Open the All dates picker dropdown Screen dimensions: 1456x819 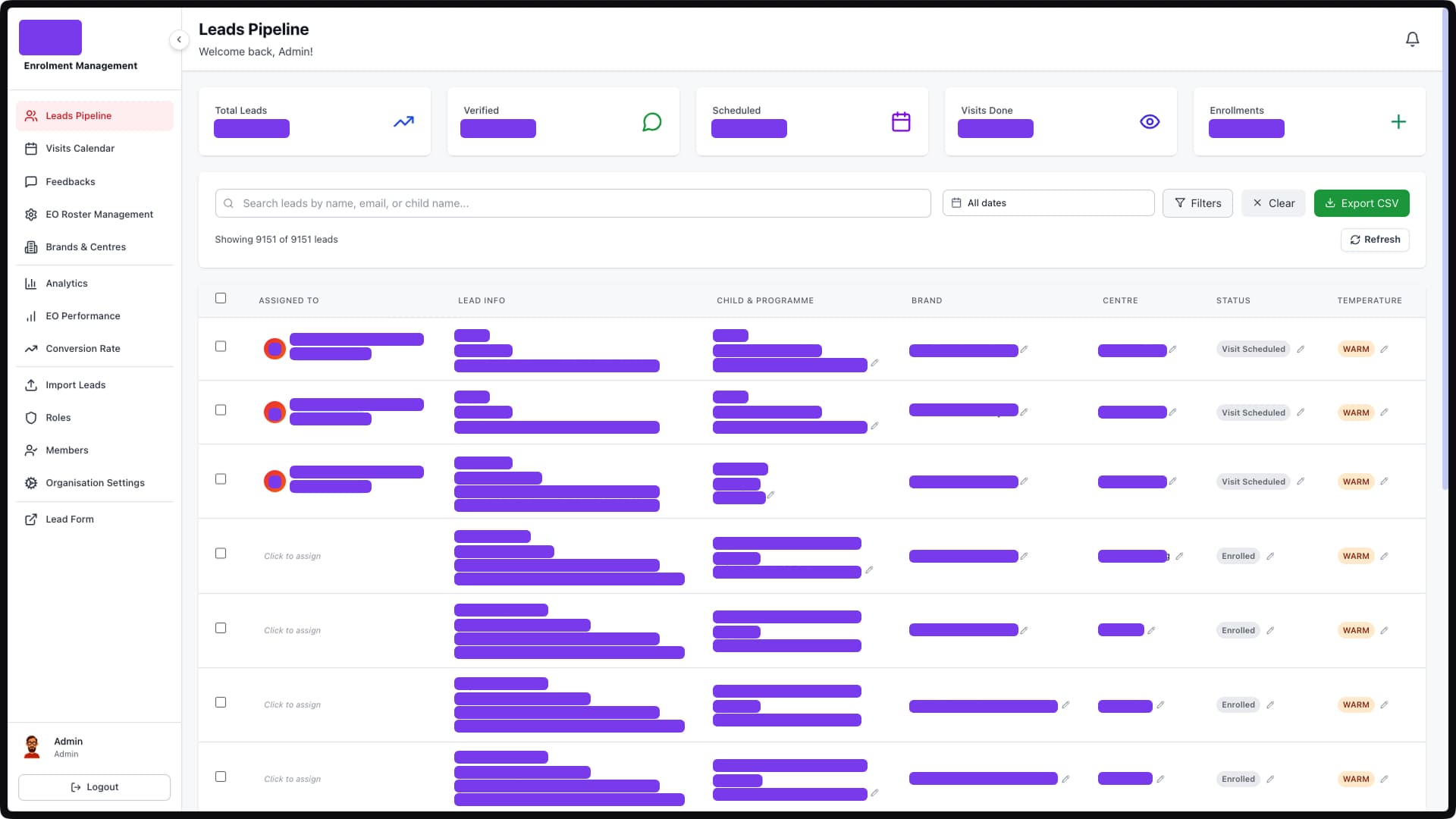pyautogui.click(x=1048, y=203)
